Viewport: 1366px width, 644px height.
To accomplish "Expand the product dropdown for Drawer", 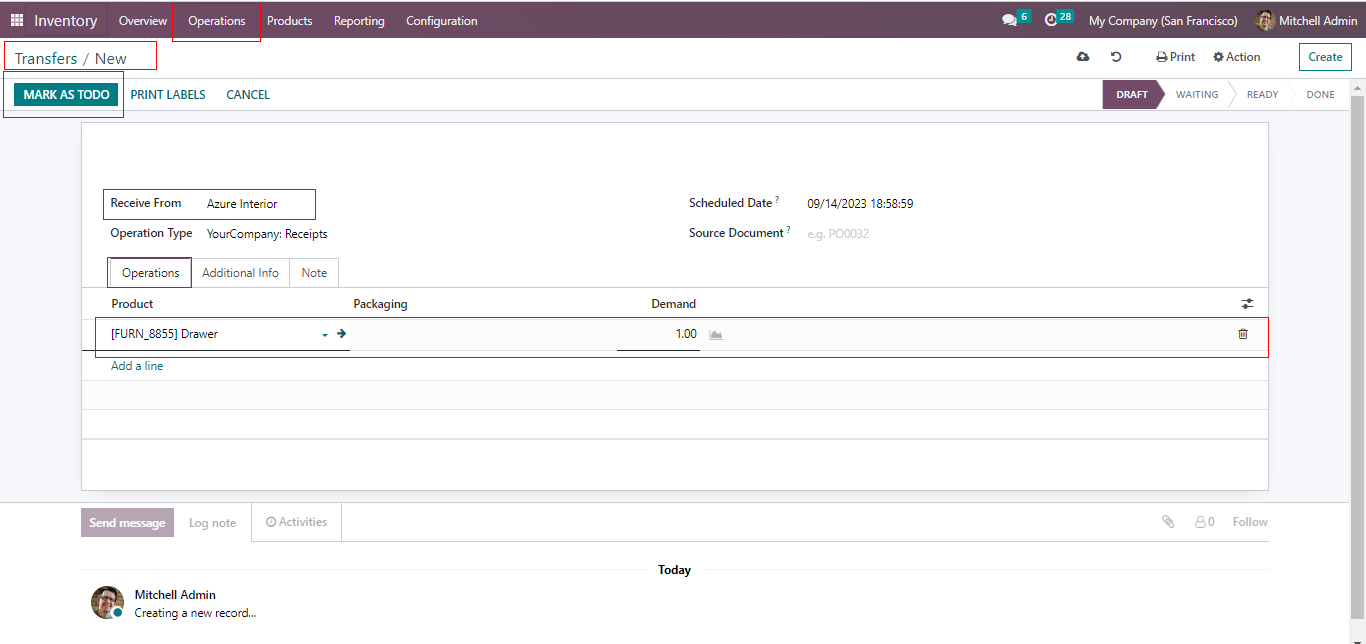I will pos(325,335).
